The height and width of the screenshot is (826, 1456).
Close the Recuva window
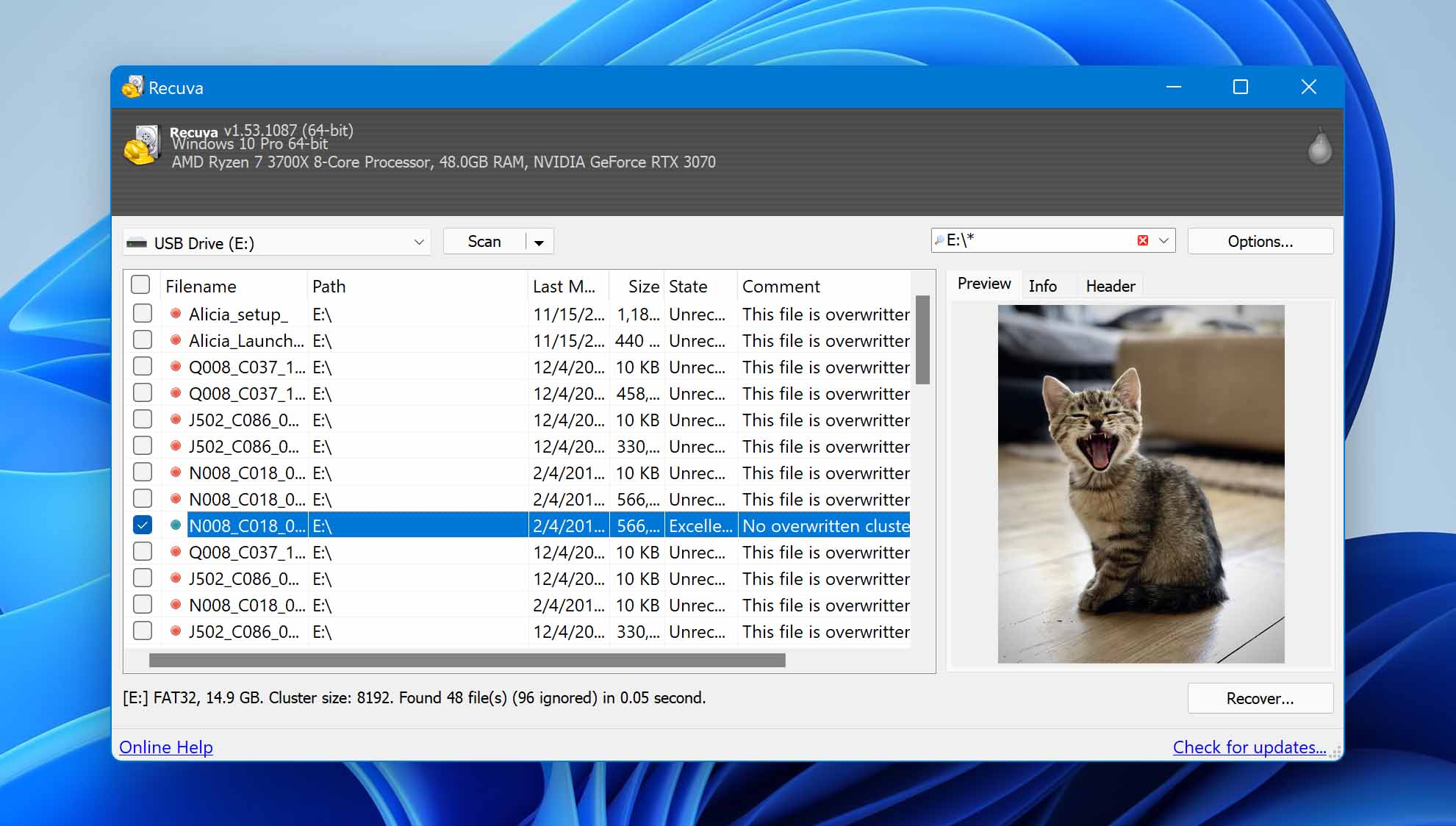[1308, 87]
